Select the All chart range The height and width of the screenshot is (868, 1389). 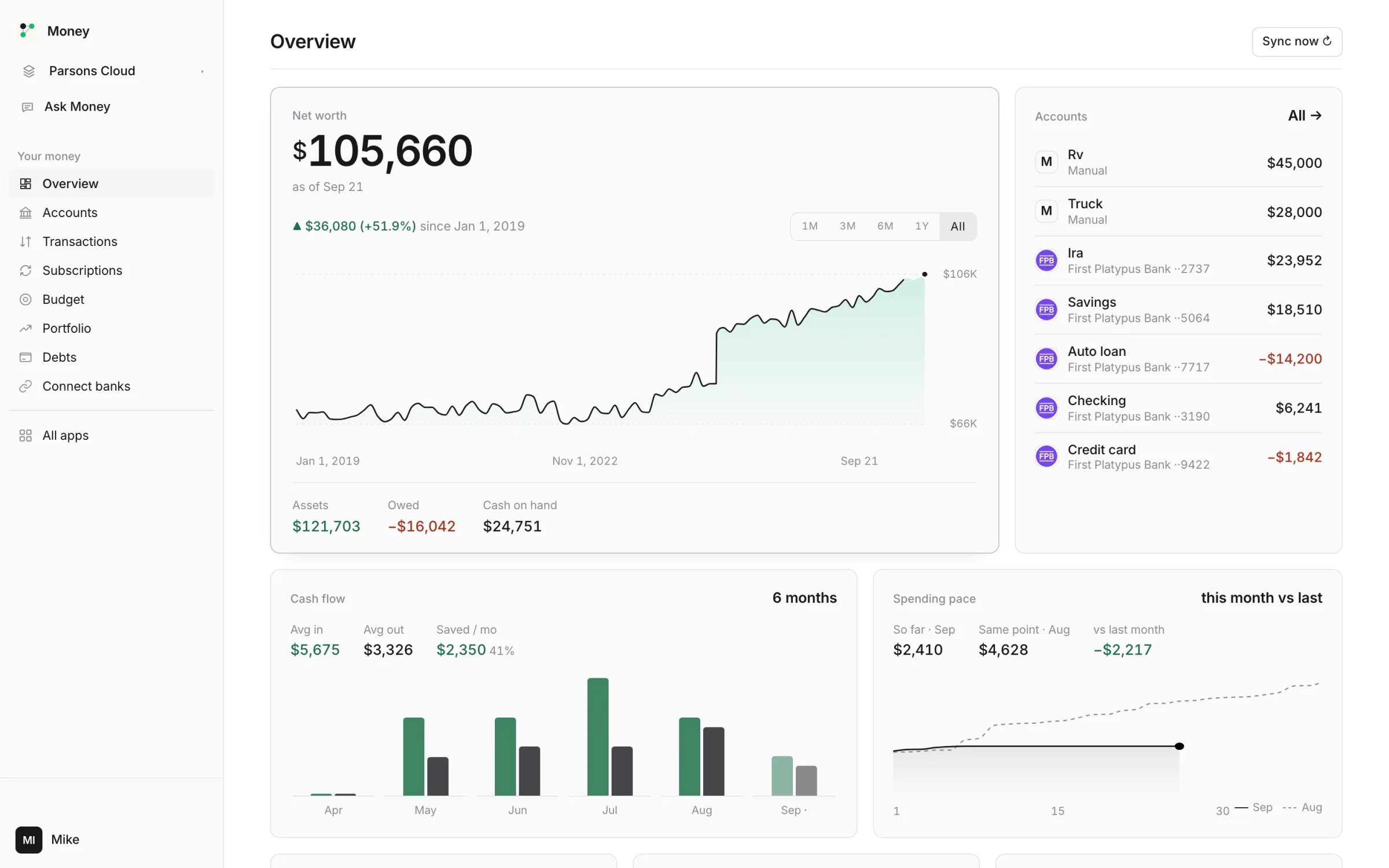tap(958, 226)
